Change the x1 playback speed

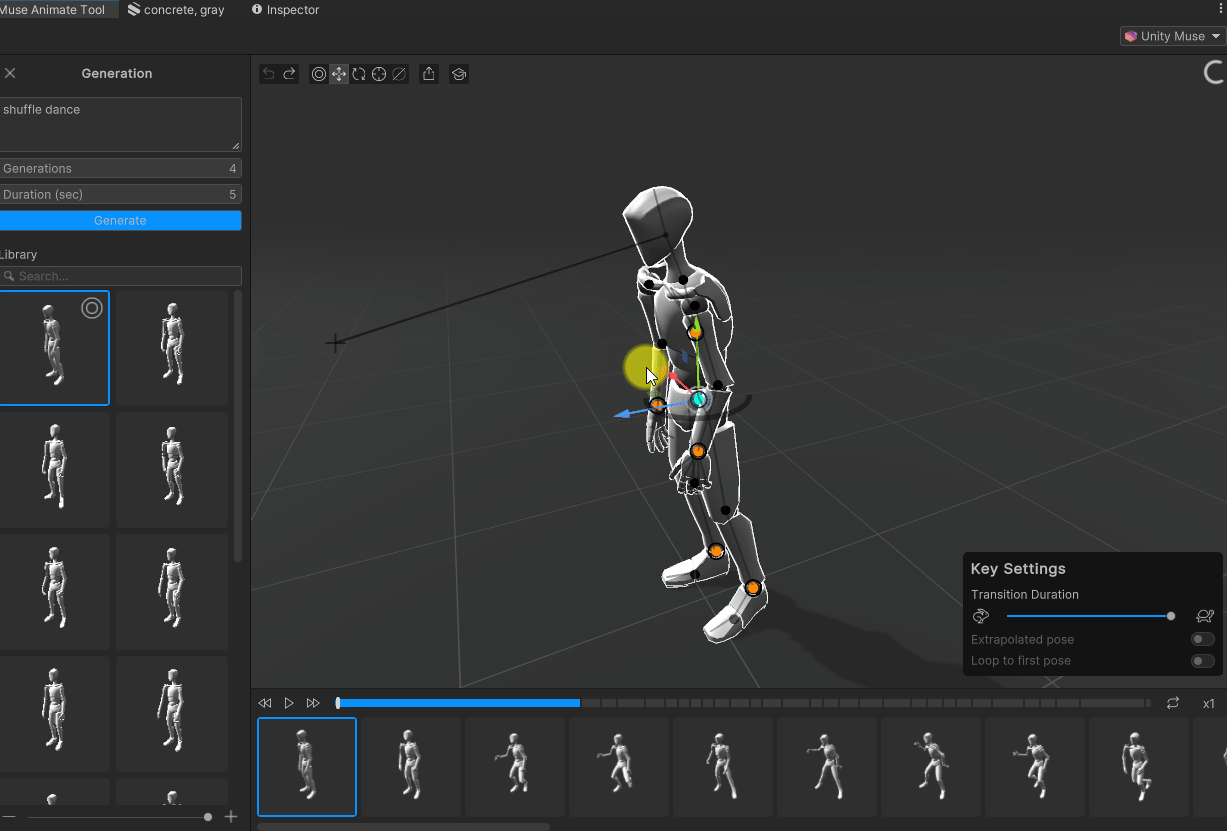1209,703
